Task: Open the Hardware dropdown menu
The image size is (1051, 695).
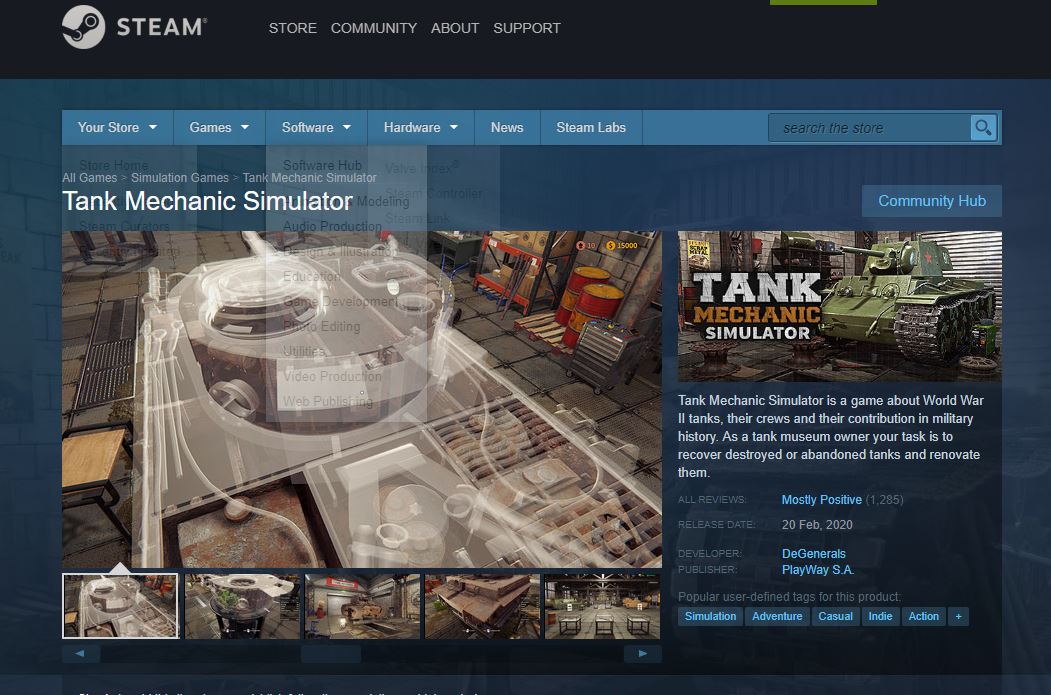Action: (420, 128)
